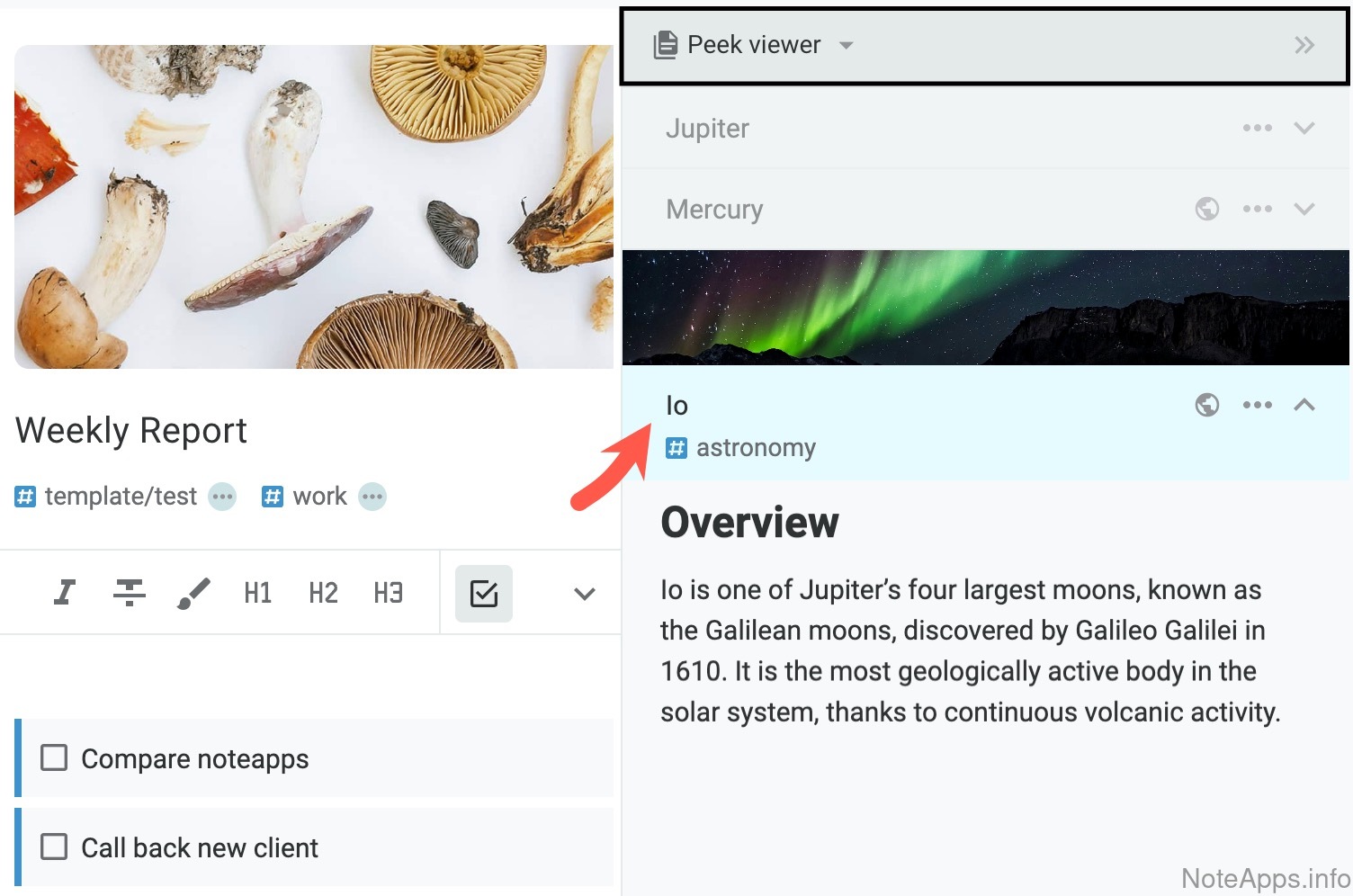Open the Mercury note options menu
Screen dimensions: 1353x896
pyautogui.click(x=1257, y=209)
